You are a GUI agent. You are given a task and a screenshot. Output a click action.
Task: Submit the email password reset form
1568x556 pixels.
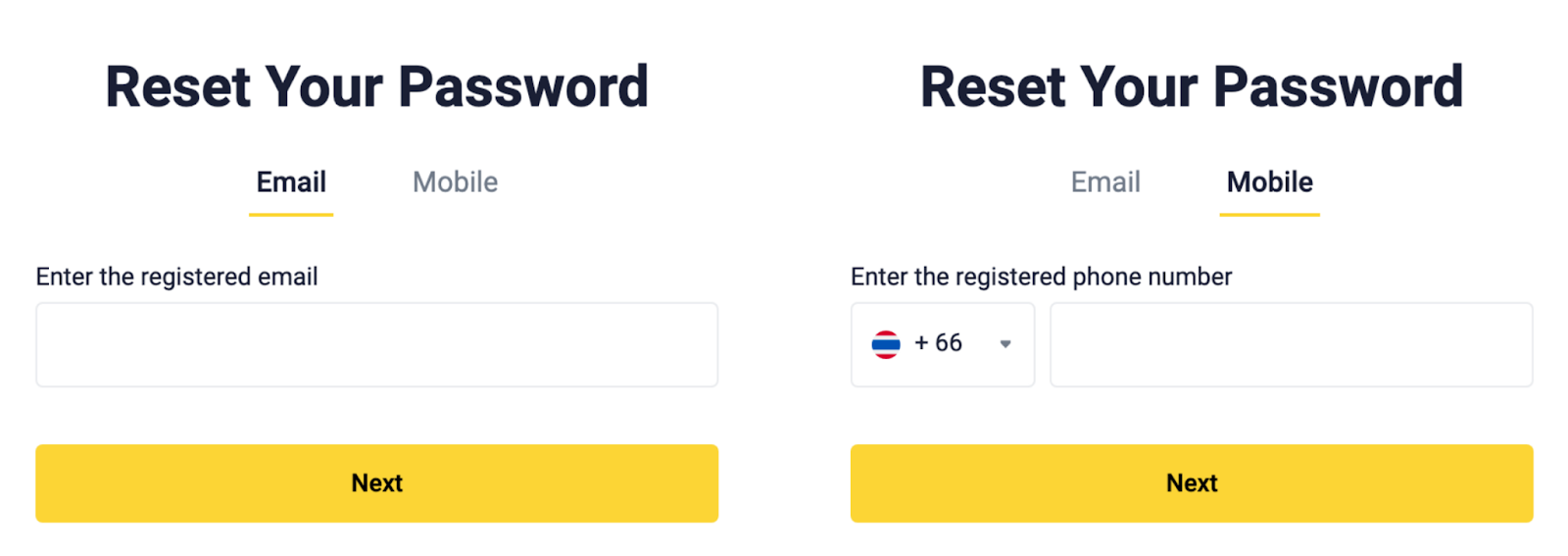click(x=376, y=483)
